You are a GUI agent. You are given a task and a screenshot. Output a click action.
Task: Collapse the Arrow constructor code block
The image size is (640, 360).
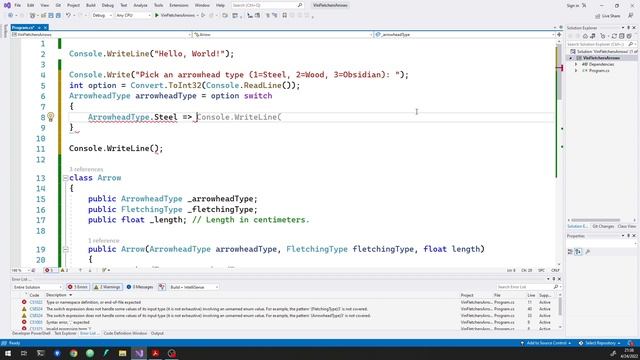click(x=65, y=249)
